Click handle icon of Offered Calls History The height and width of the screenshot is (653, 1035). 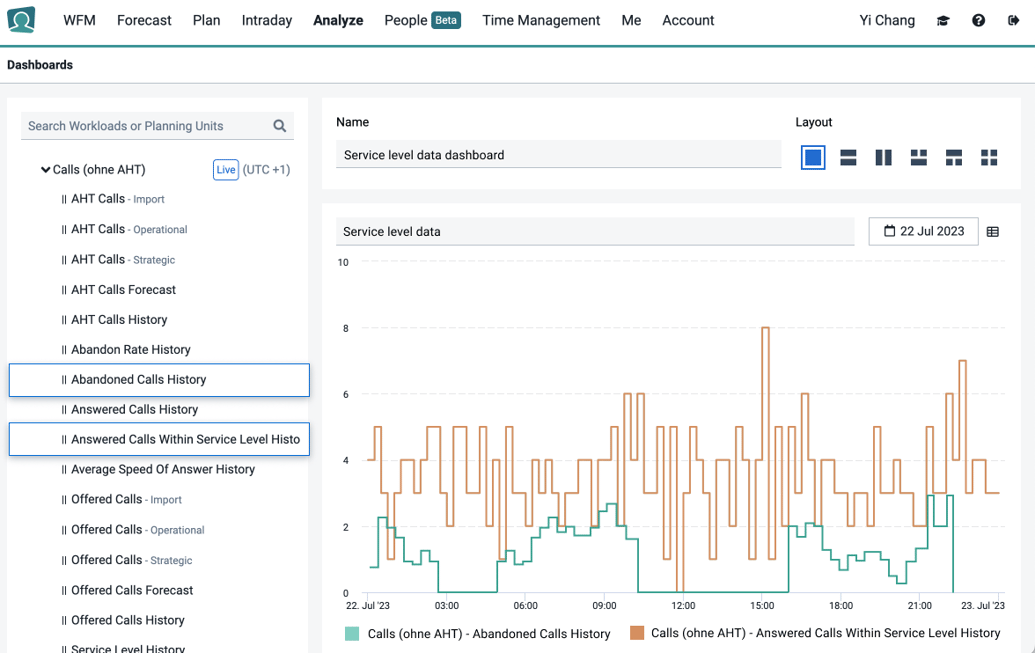point(64,621)
